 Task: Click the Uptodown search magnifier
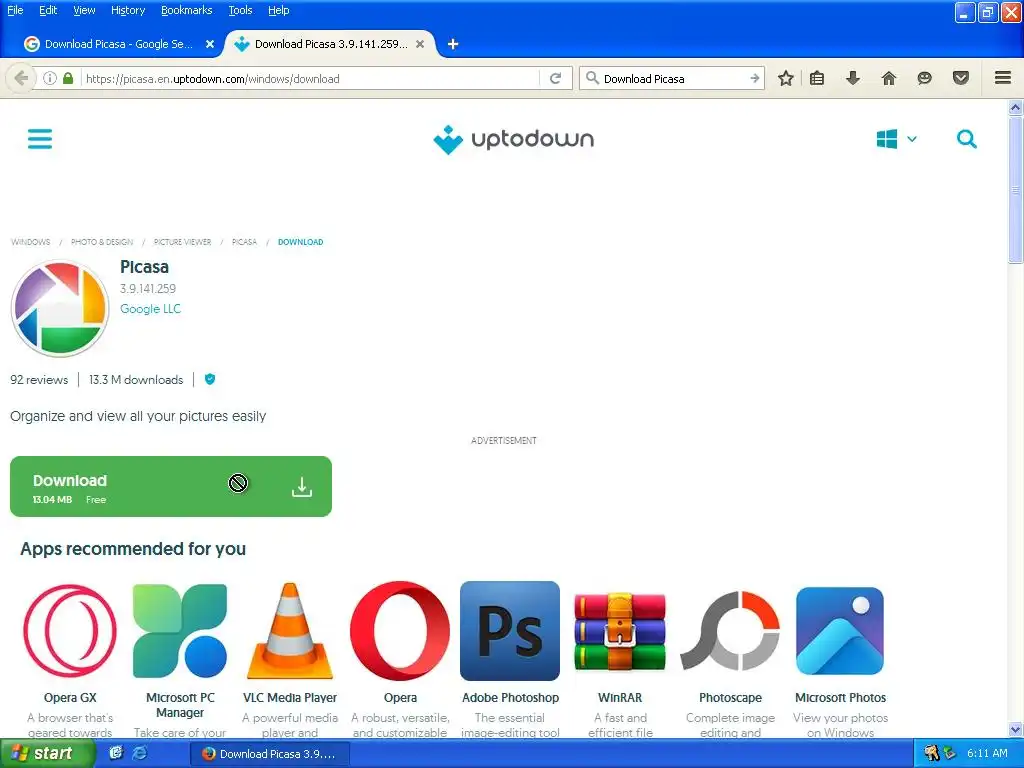(967, 139)
